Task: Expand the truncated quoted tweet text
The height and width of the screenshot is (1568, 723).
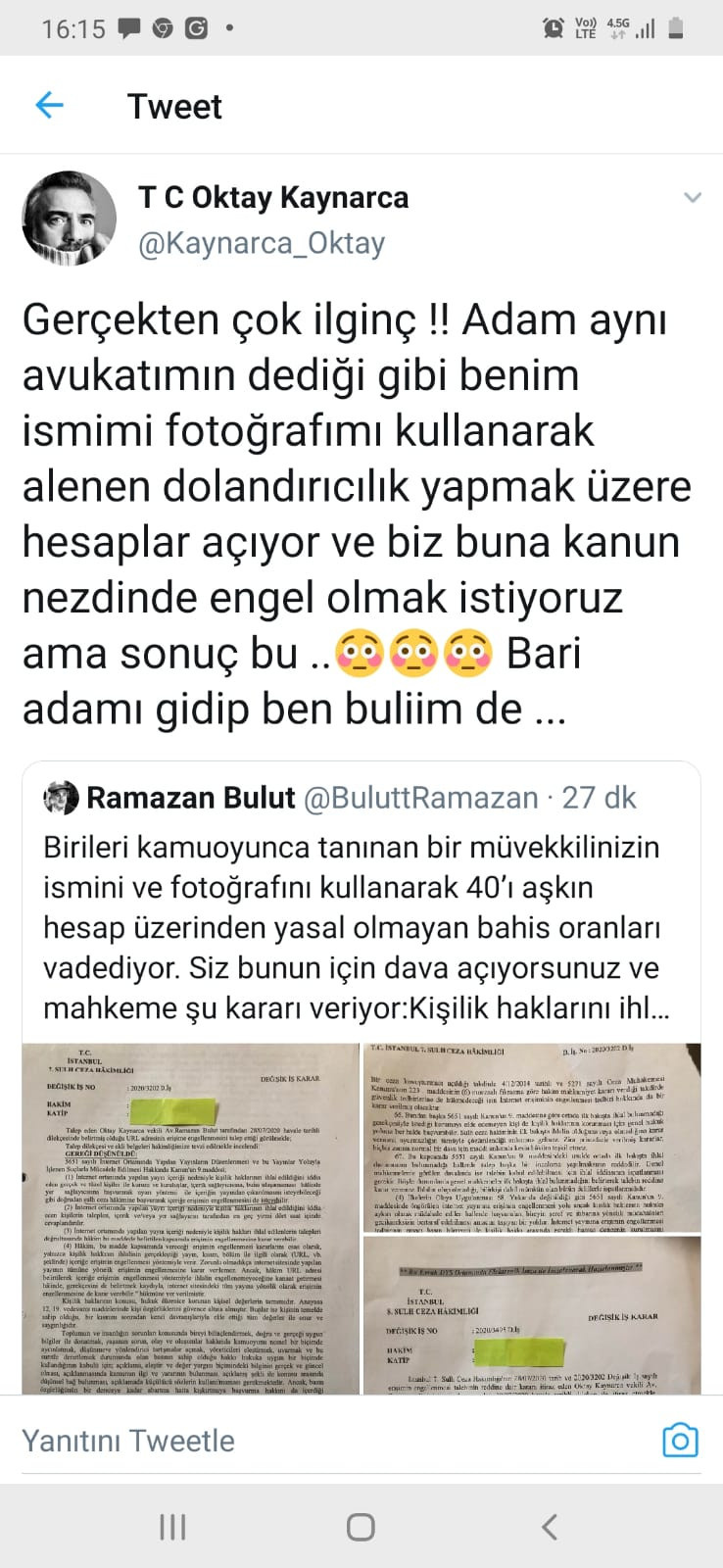Action: [357, 927]
